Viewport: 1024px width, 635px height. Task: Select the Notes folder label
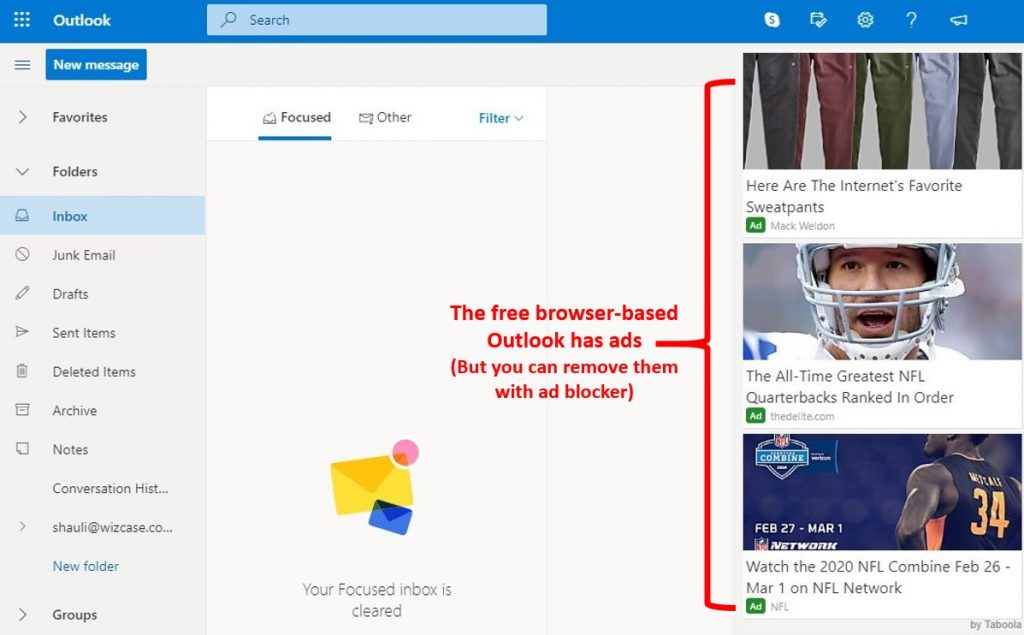[70, 449]
